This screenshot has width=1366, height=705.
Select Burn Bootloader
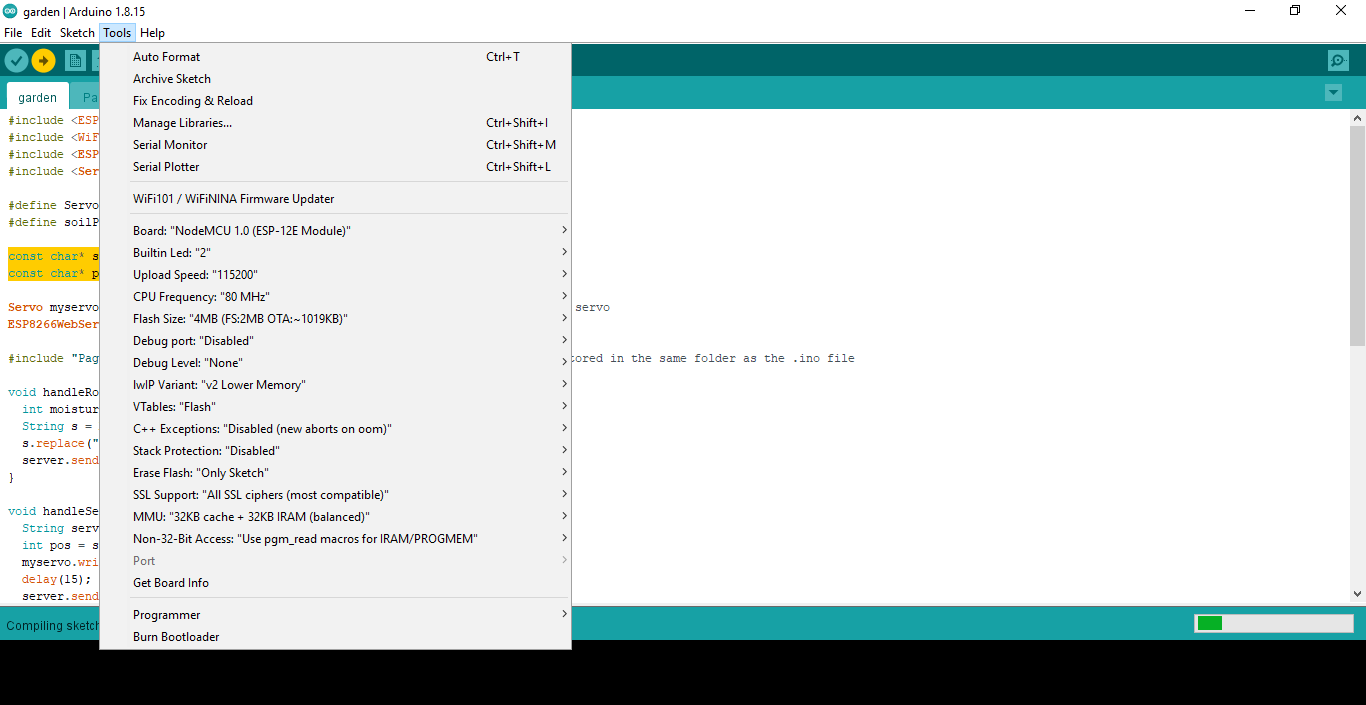tap(176, 636)
